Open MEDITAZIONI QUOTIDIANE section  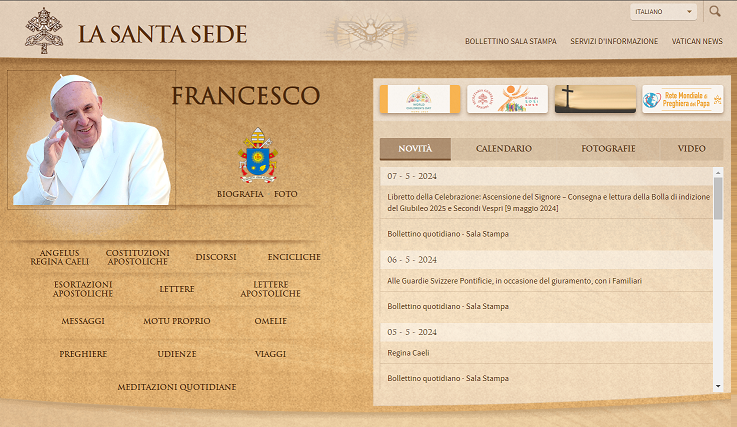click(177, 387)
